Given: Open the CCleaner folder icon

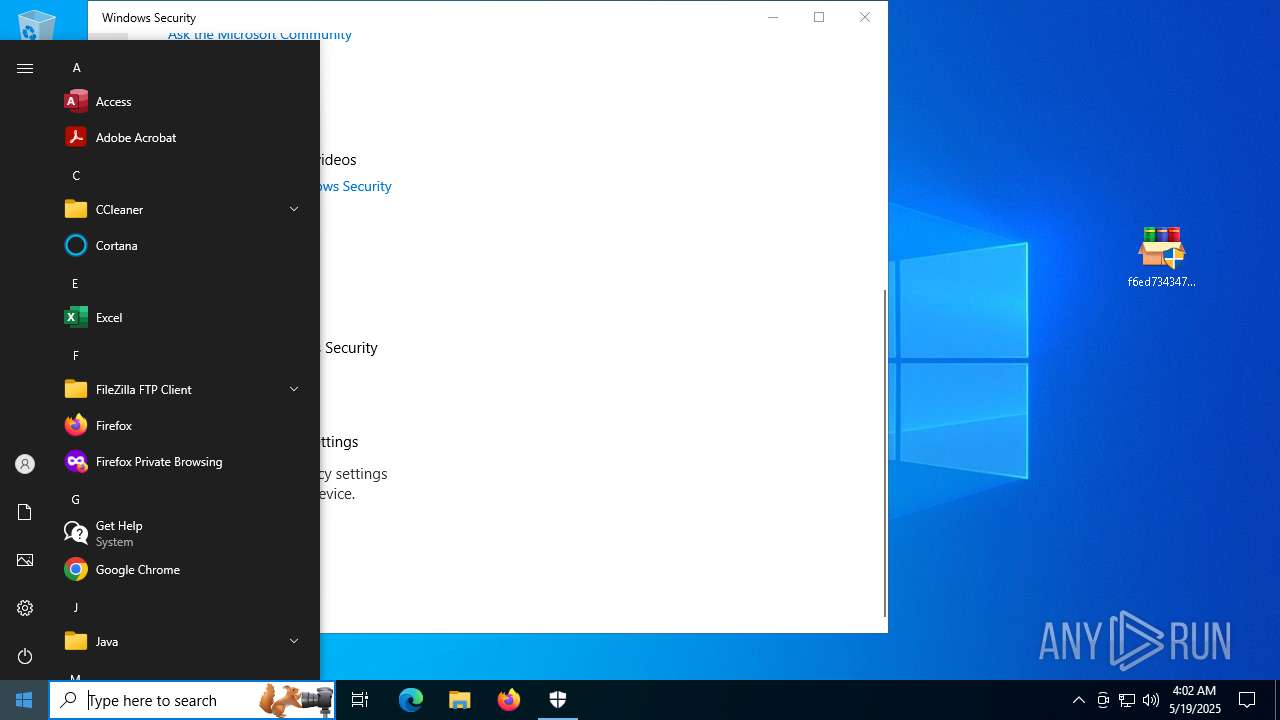Looking at the screenshot, I should (76, 209).
